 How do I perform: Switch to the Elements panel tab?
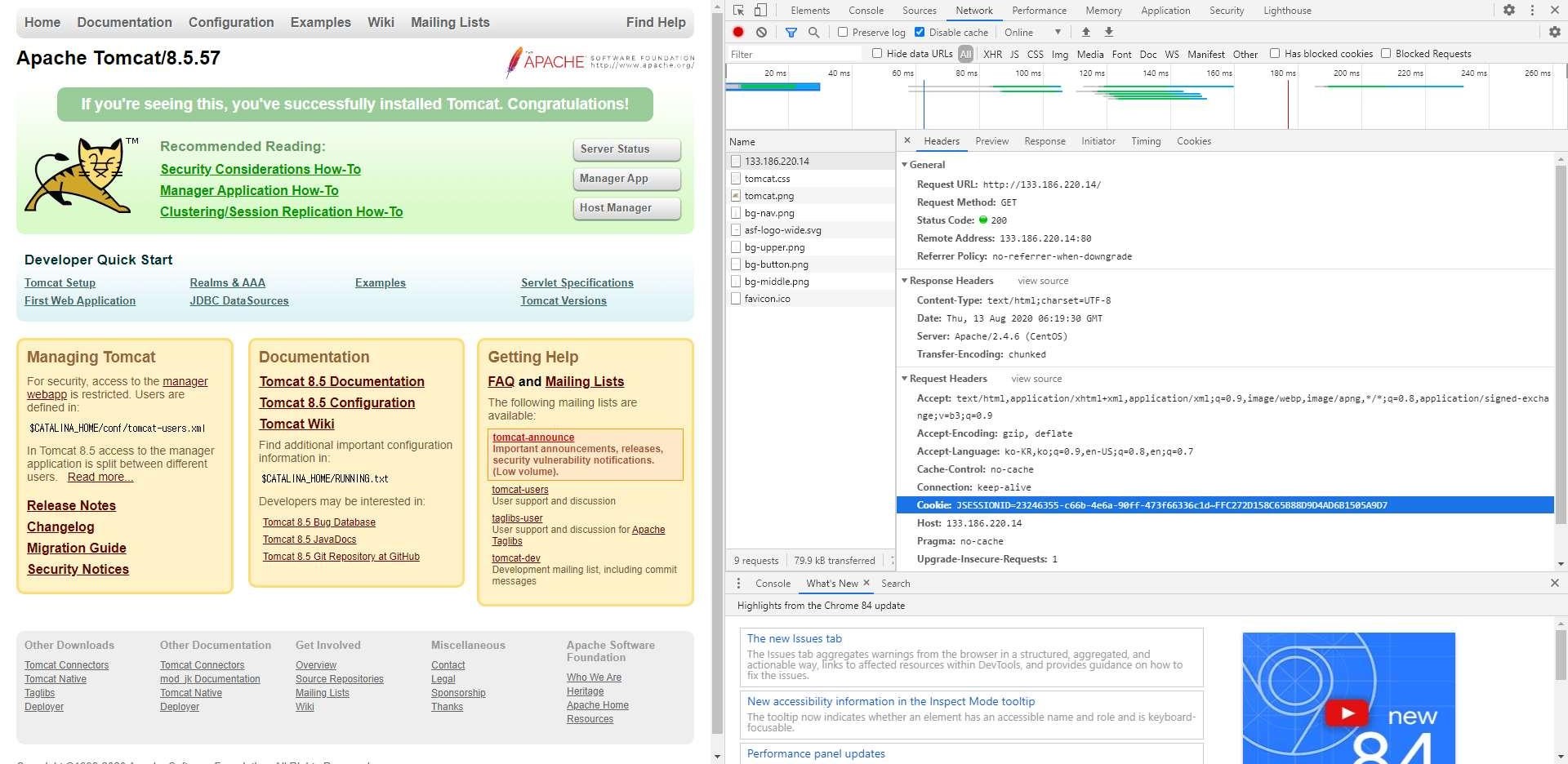[x=810, y=11]
